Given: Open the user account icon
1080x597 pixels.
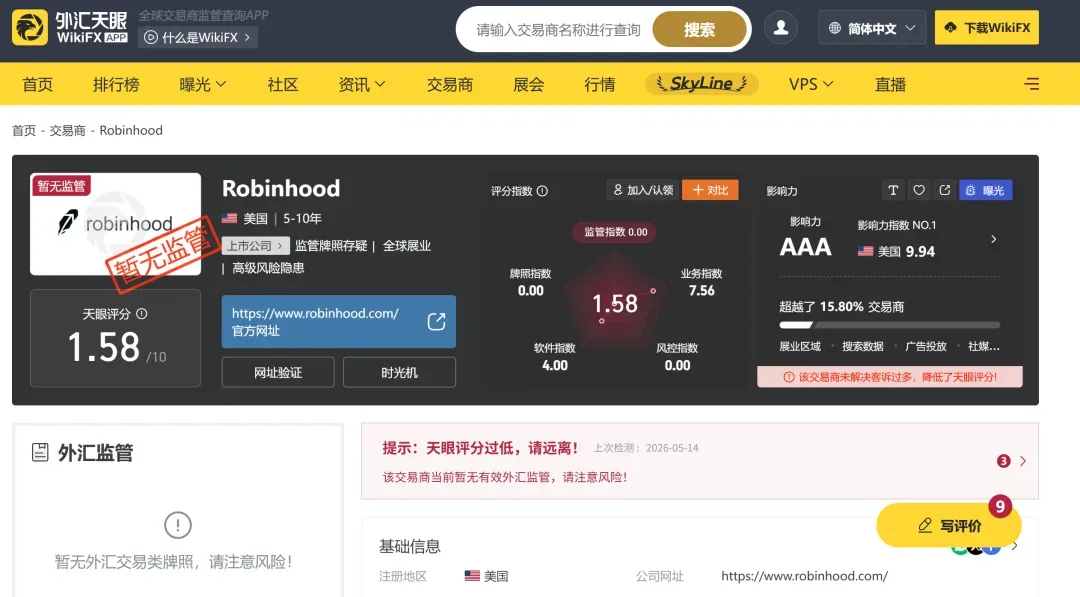Looking at the screenshot, I should [780, 28].
